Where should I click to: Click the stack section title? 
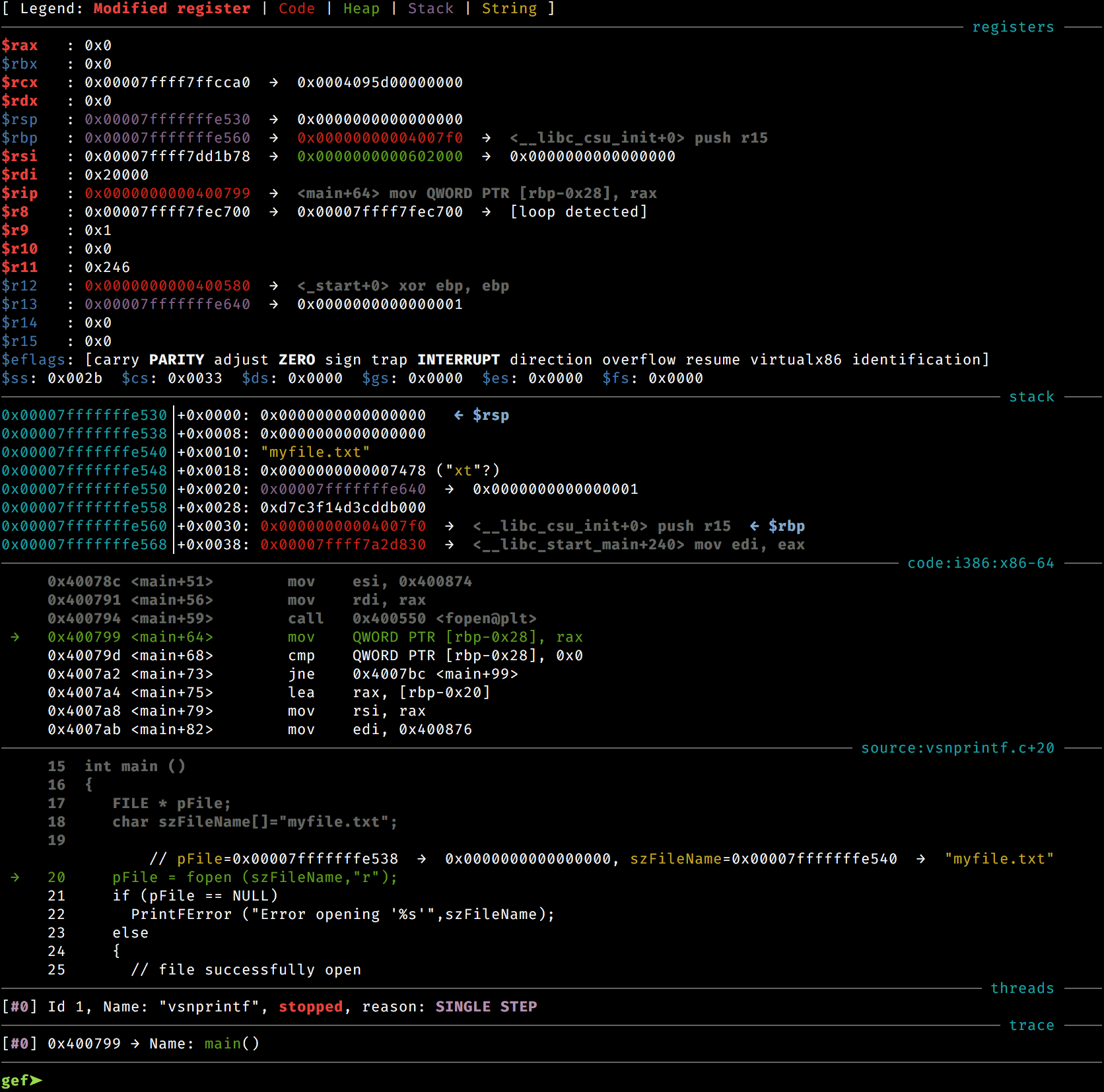click(x=1031, y=397)
